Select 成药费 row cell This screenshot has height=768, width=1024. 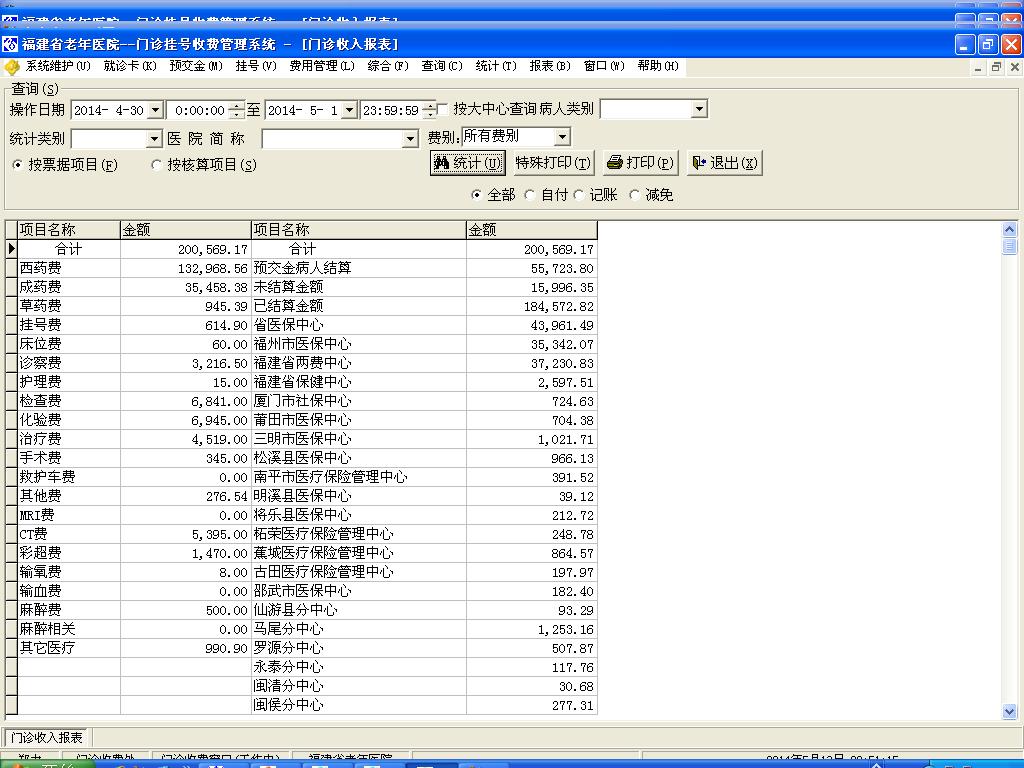[x=69, y=287]
